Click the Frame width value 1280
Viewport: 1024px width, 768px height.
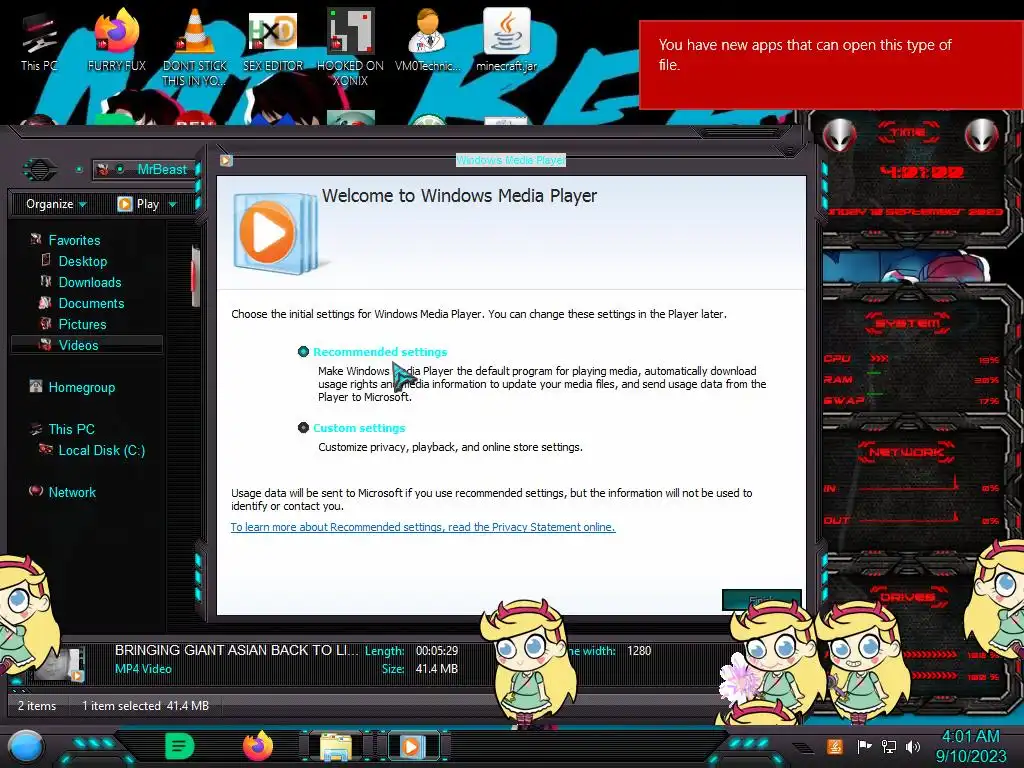coord(639,650)
